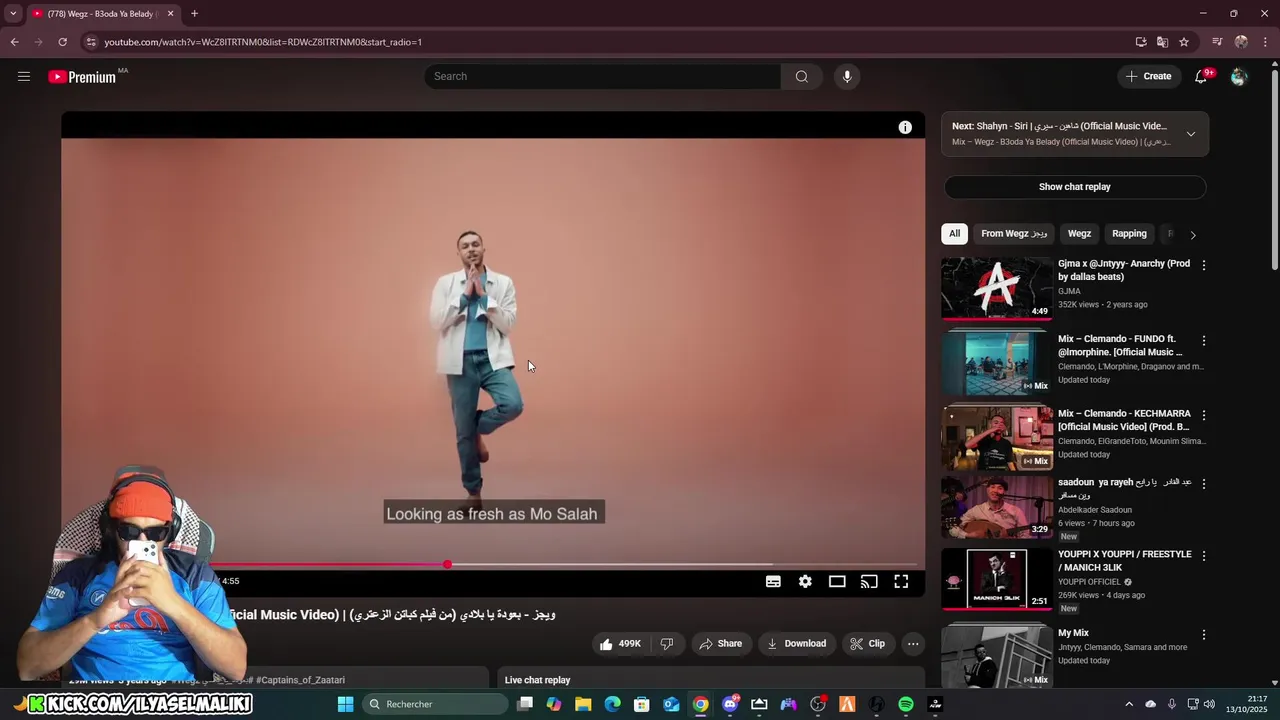Select the Rapping filter chip
The width and height of the screenshot is (1280, 720).
(1129, 234)
